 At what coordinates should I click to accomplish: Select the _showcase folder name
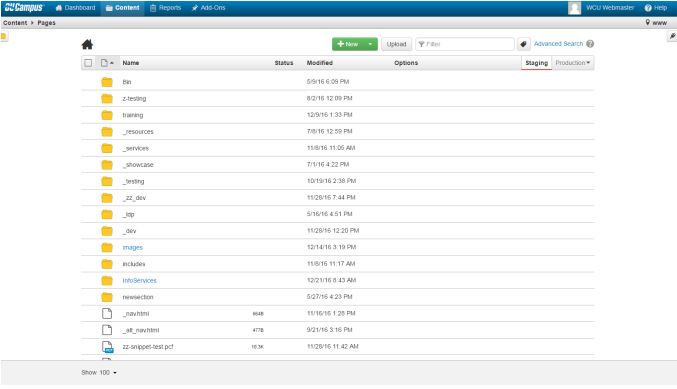click(x=138, y=164)
